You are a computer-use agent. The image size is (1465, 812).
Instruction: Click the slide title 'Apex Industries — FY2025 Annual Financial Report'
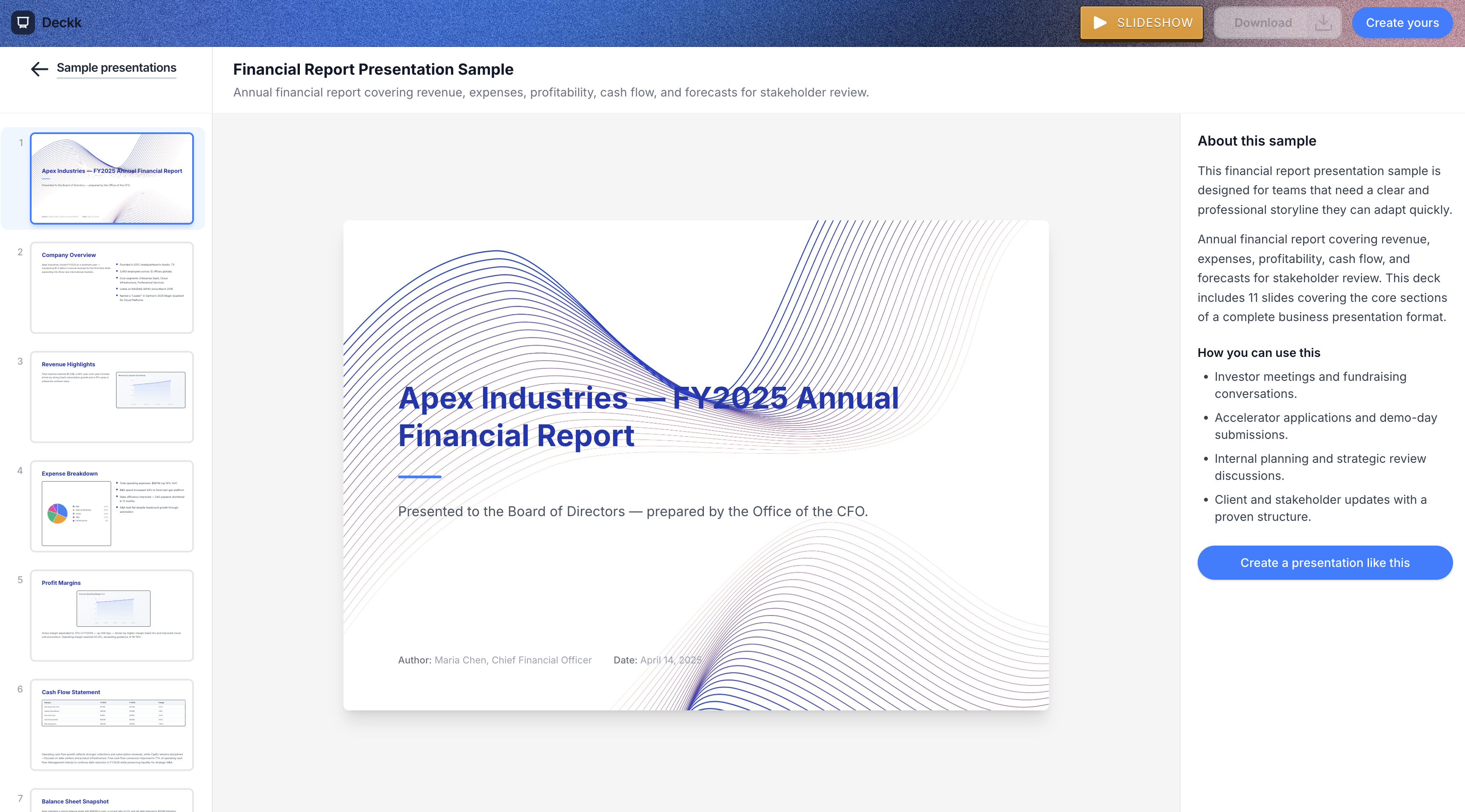coord(648,417)
